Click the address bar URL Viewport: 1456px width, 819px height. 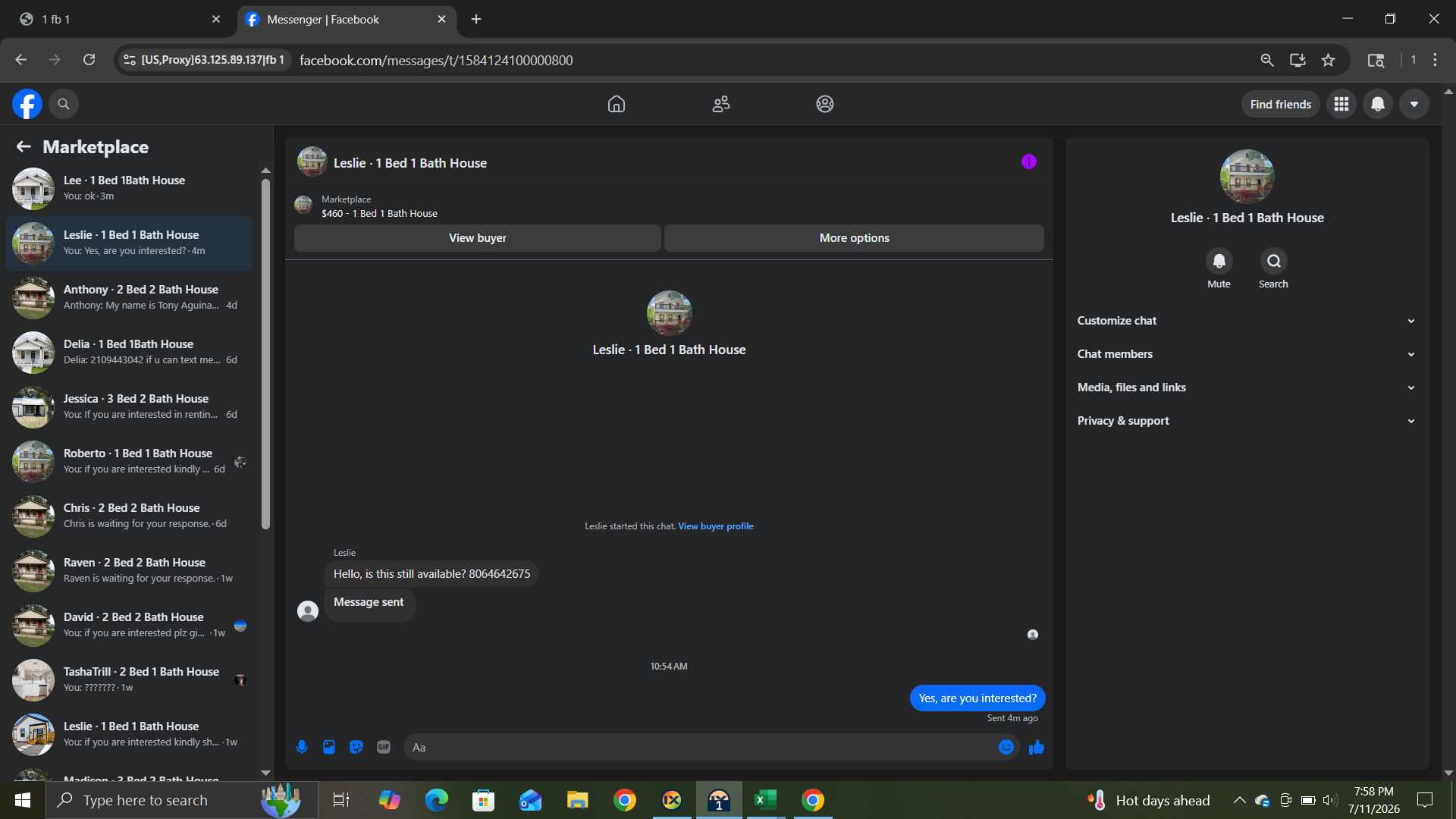tap(436, 60)
